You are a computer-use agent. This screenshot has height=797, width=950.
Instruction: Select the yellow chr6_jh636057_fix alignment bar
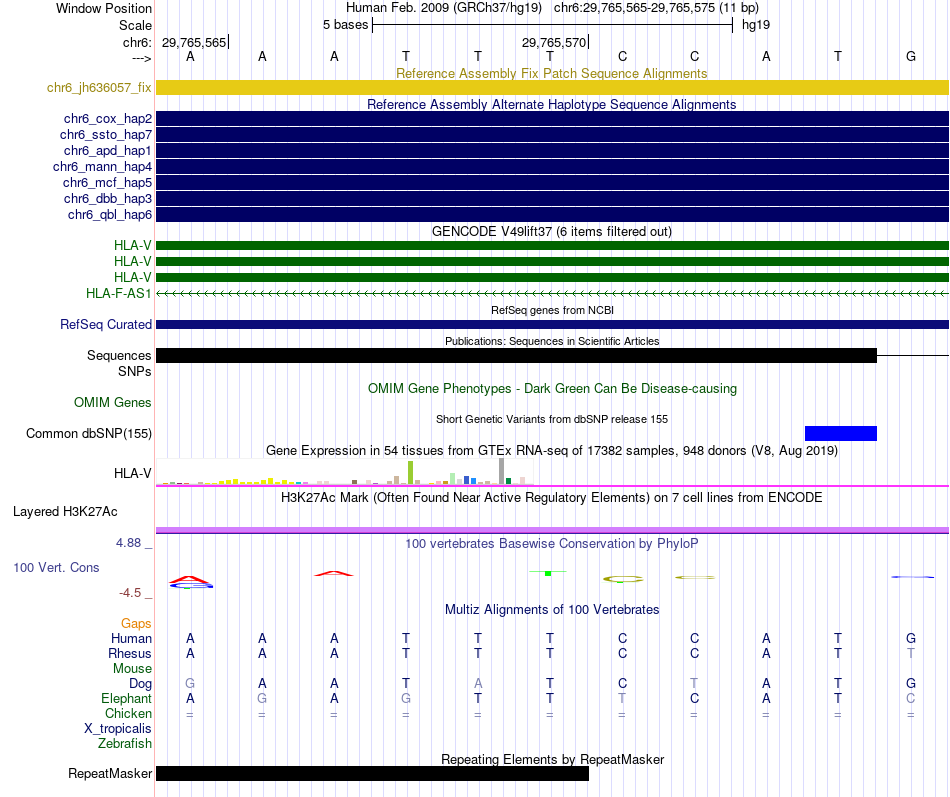click(552, 87)
